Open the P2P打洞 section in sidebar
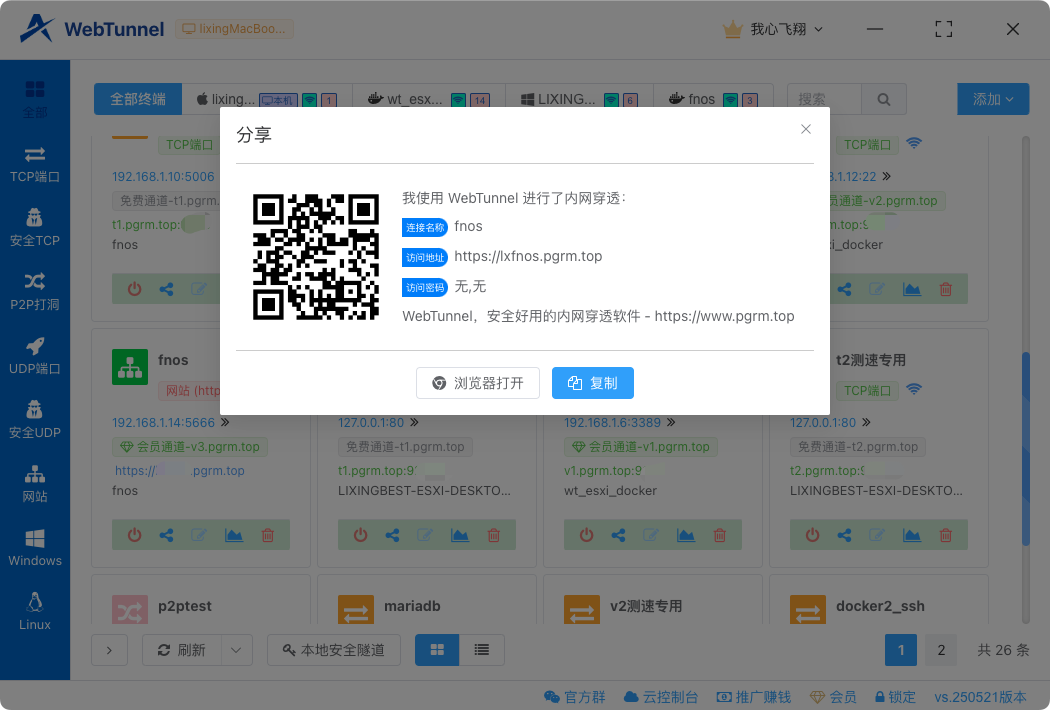The width and height of the screenshot is (1050, 710). pyautogui.click(x=35, y=290)
